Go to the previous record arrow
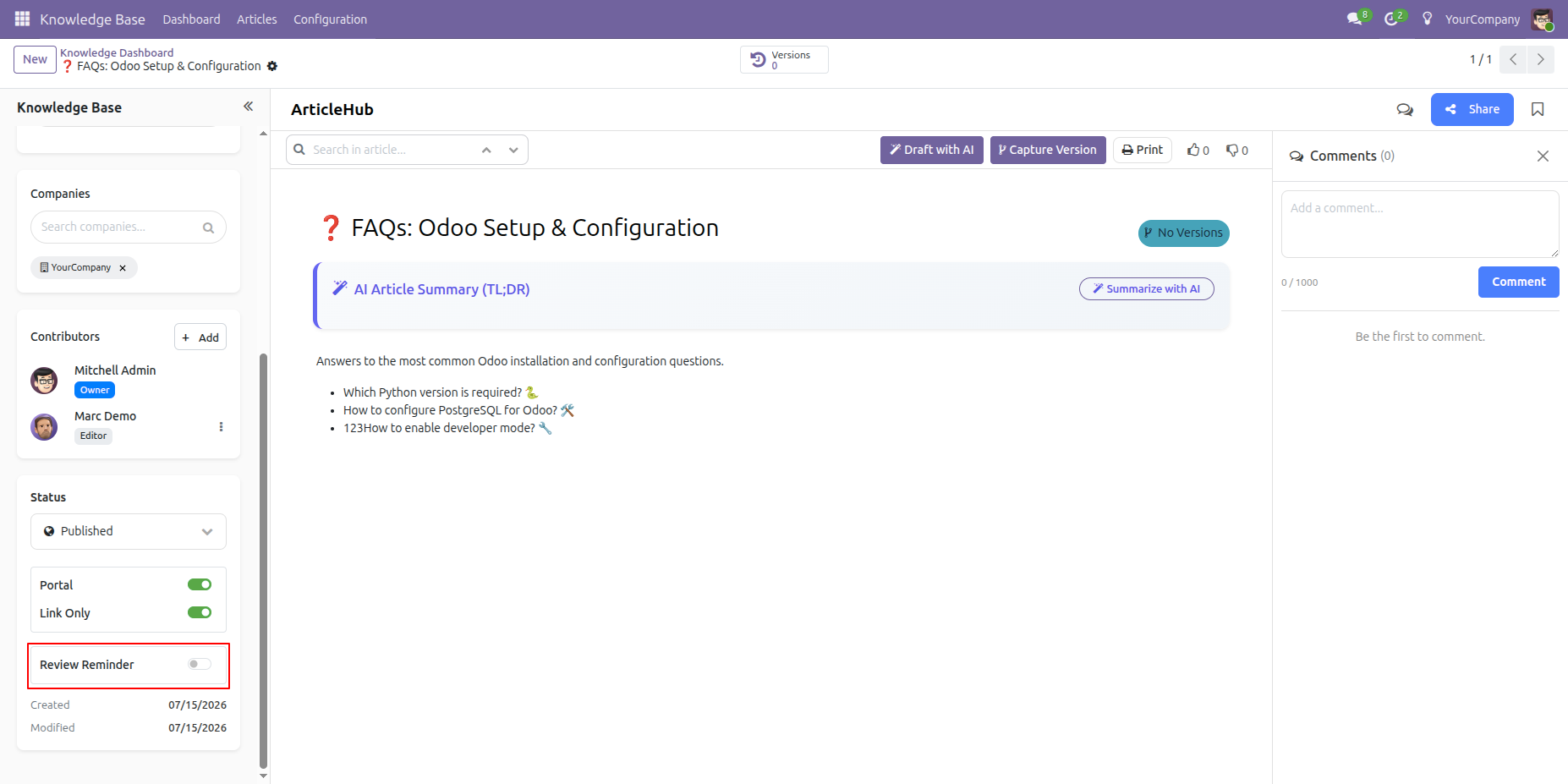Image resolution: width=1568 pixels, height=784 pixels. 1513,59
